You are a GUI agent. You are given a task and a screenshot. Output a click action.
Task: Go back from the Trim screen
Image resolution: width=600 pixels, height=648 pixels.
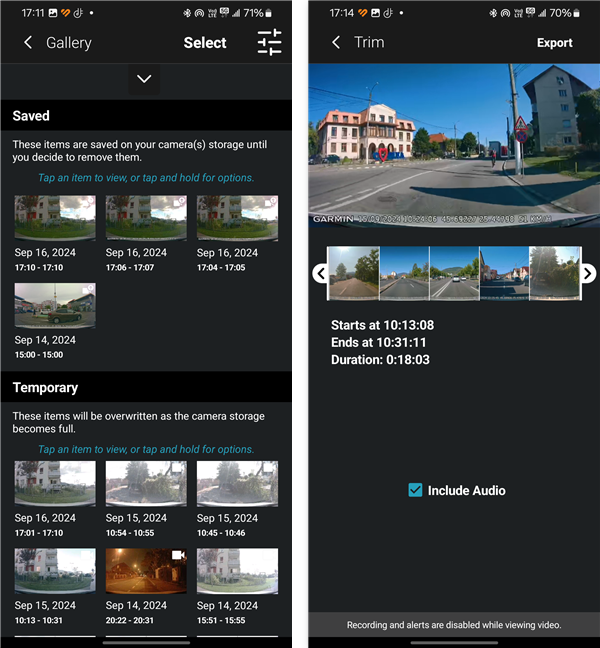(336, 42)
